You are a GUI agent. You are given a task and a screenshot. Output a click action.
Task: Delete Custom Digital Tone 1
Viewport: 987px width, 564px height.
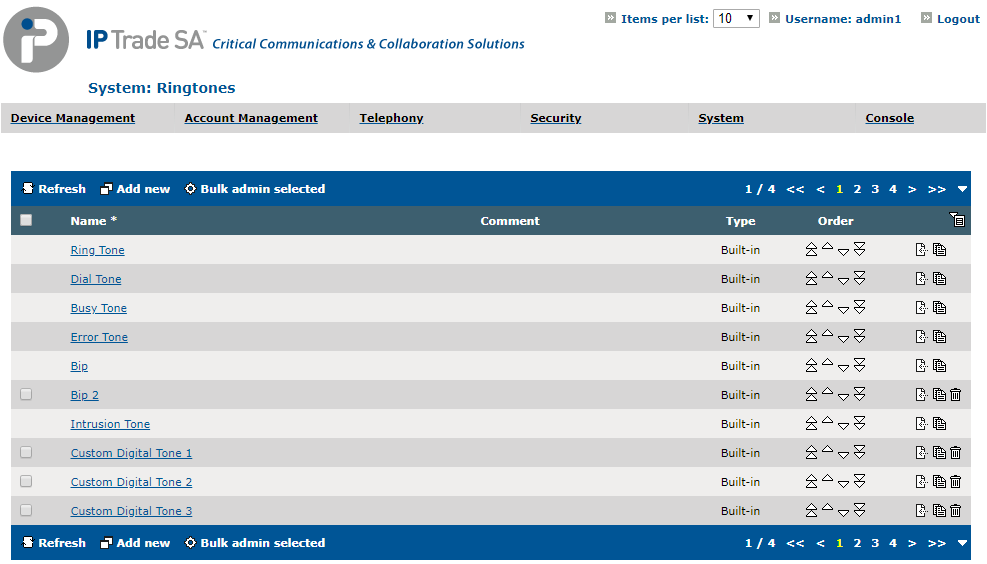pyautogui.click(x=956, y=453)
